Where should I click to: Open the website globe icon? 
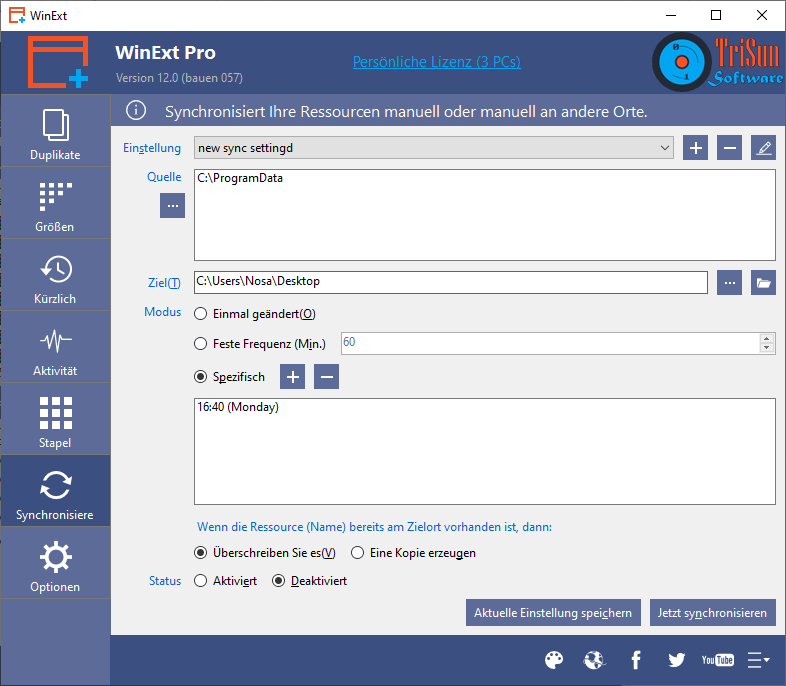595,660
